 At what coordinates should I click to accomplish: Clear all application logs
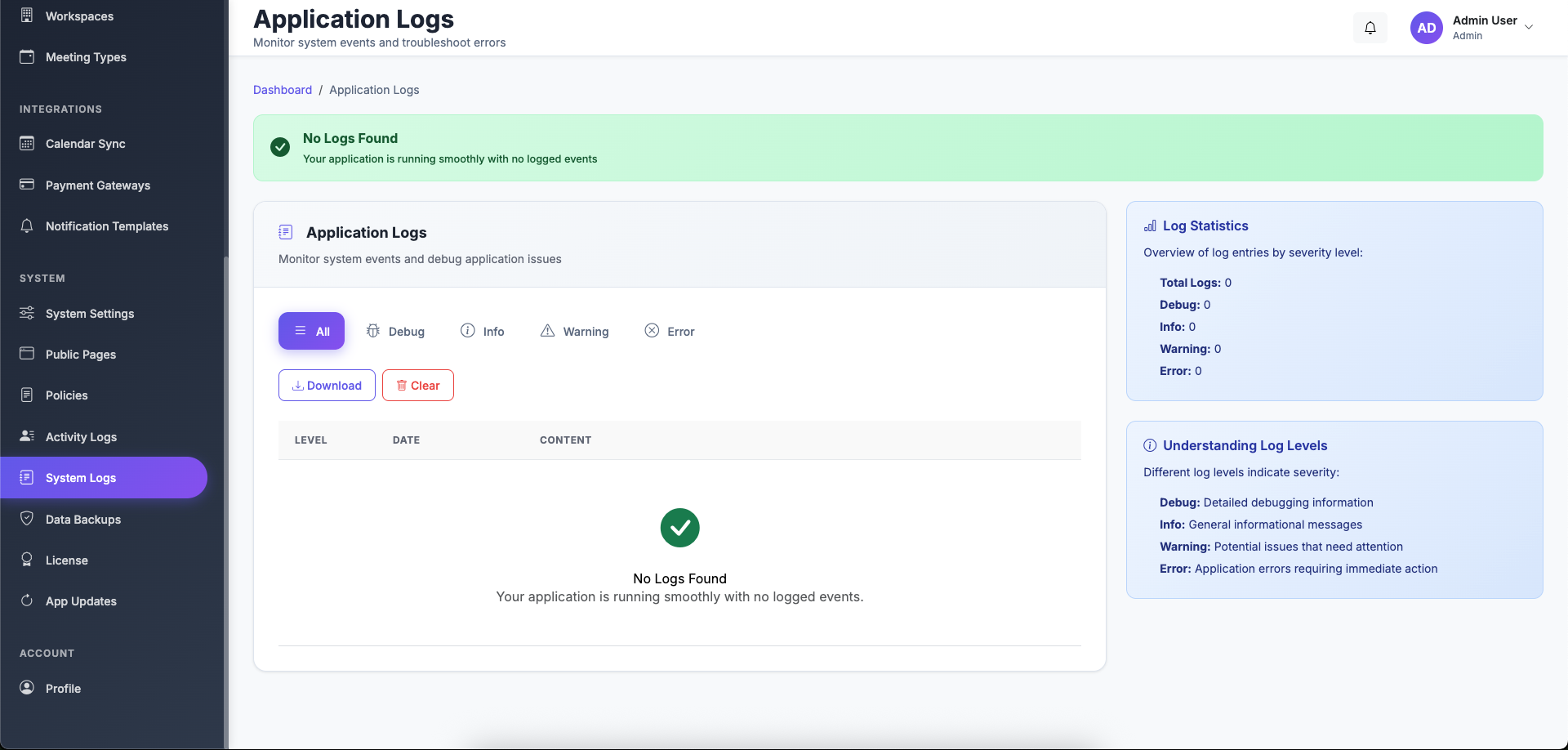click(417, 385)
